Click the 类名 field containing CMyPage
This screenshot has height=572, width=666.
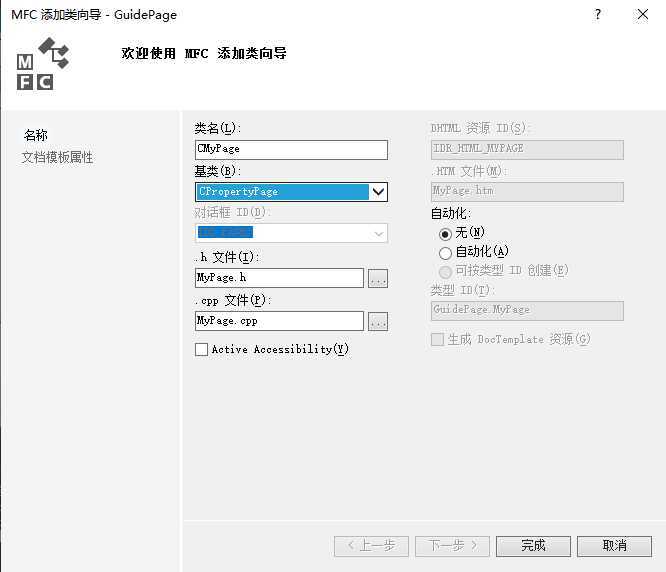[291, 149]
